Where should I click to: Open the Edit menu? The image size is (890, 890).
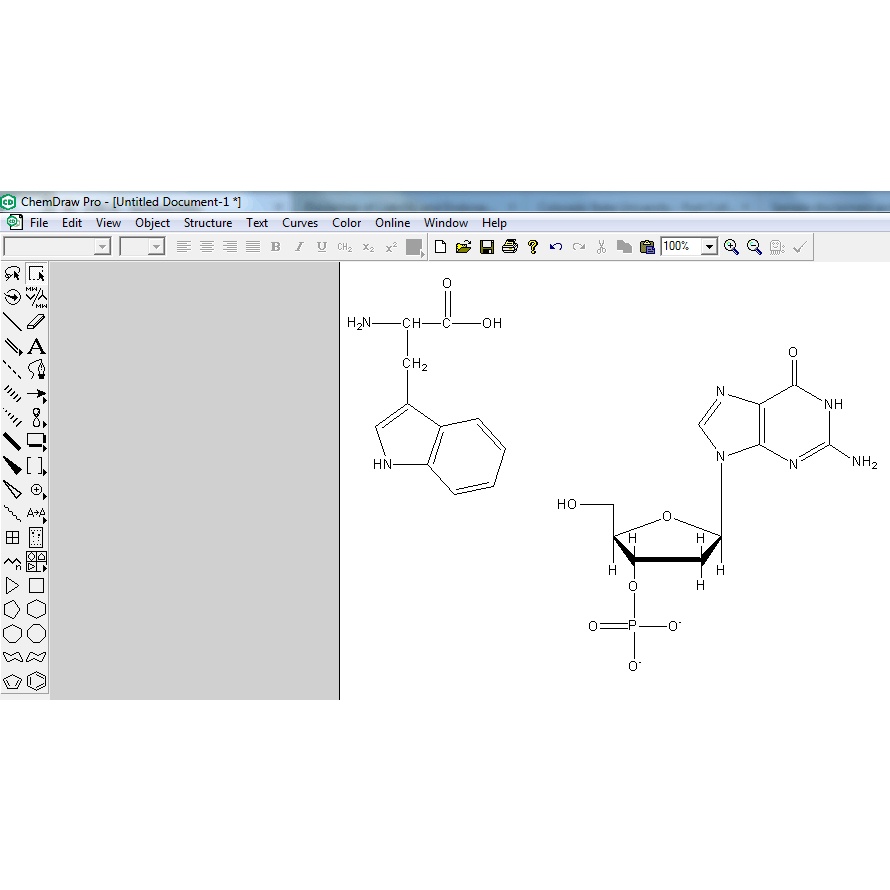pyautogui.click(x=72, y=223)
